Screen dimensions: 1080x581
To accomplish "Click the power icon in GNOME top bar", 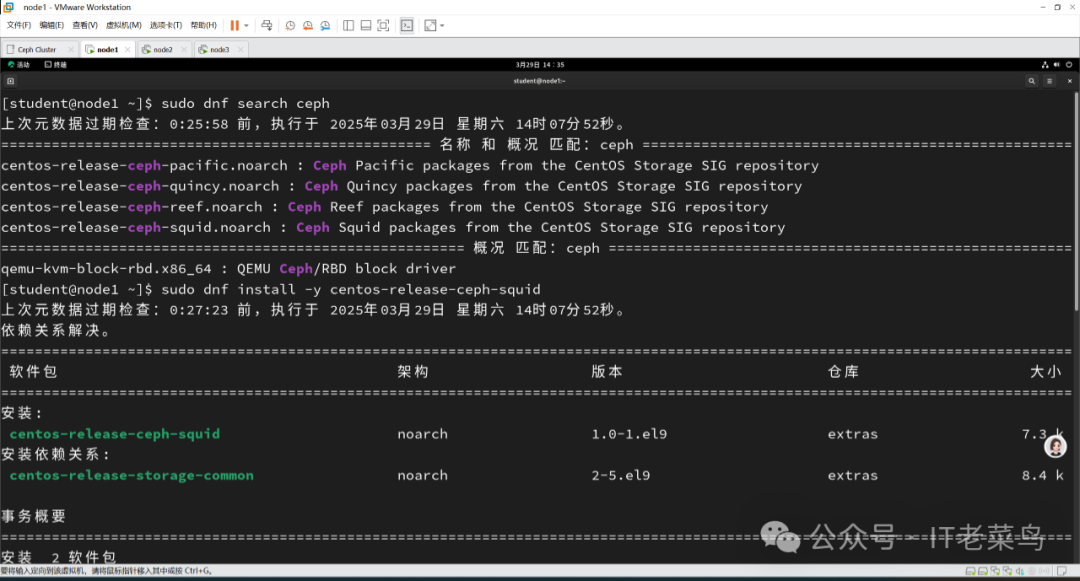I will pyautogui.click(x=1069, y=65).
